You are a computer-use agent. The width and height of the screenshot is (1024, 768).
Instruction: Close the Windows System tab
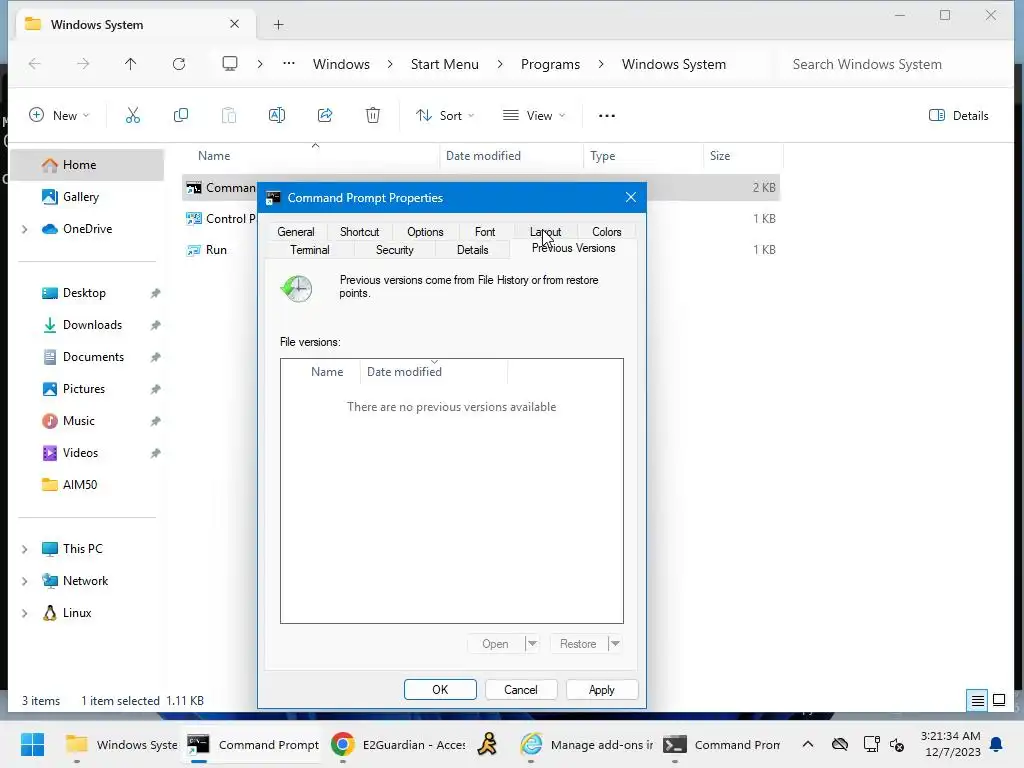[x=234, y=24]
